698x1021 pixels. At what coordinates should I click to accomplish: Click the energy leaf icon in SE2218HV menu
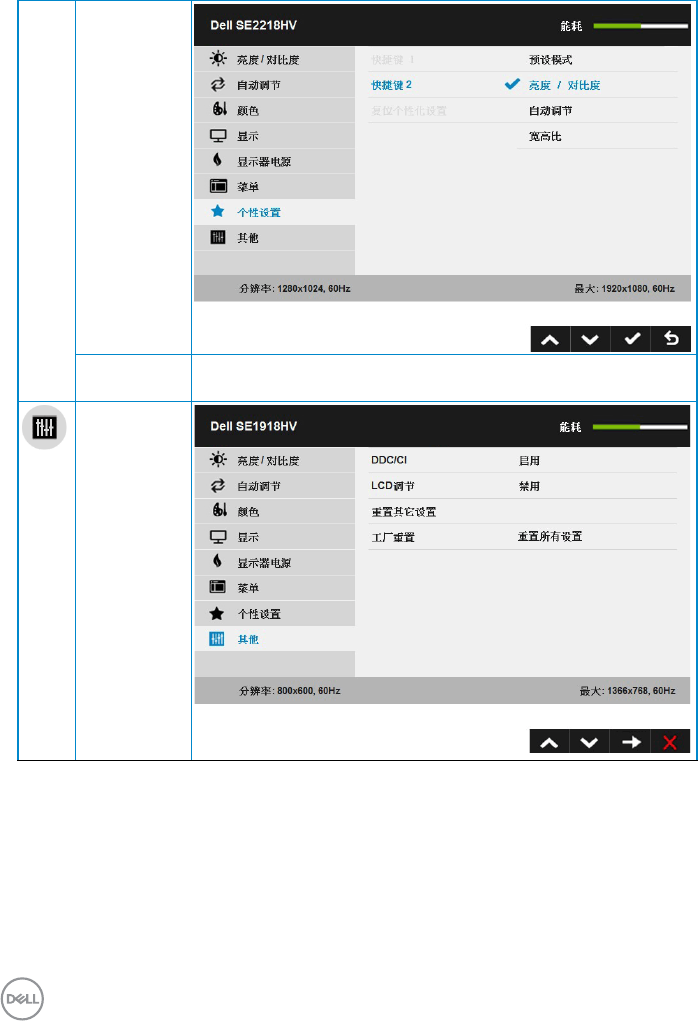pyautogui.click(x=217, y=160)
